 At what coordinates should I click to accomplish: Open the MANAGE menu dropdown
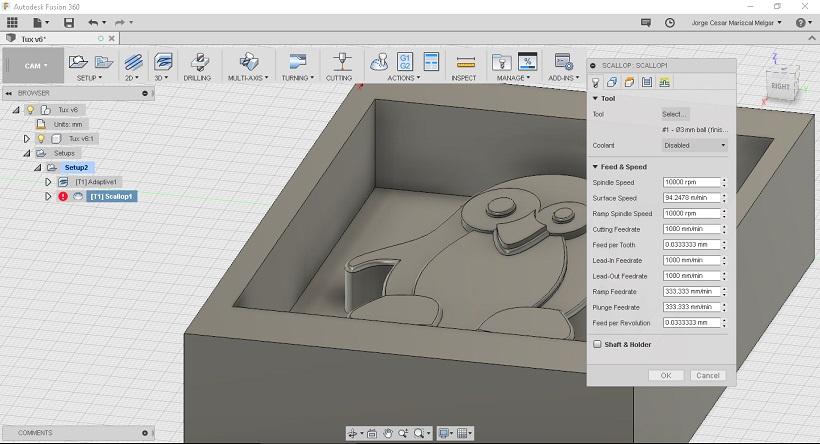coord(514,78)
